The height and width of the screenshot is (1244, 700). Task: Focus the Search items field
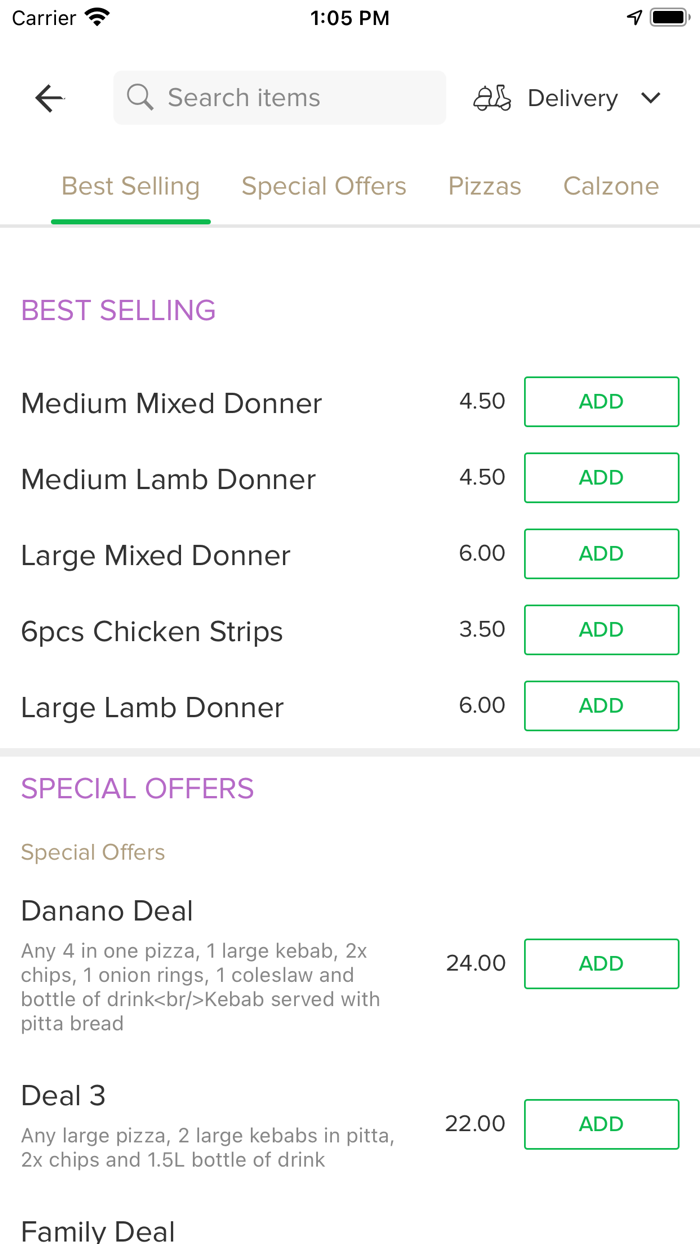290,98
